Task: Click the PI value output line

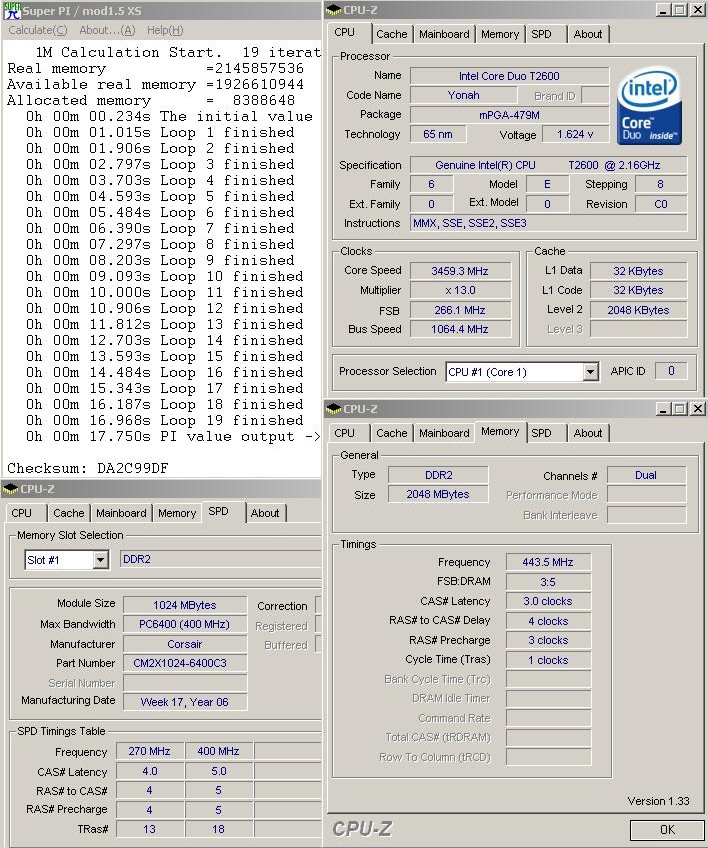Action: coord(173,437)
